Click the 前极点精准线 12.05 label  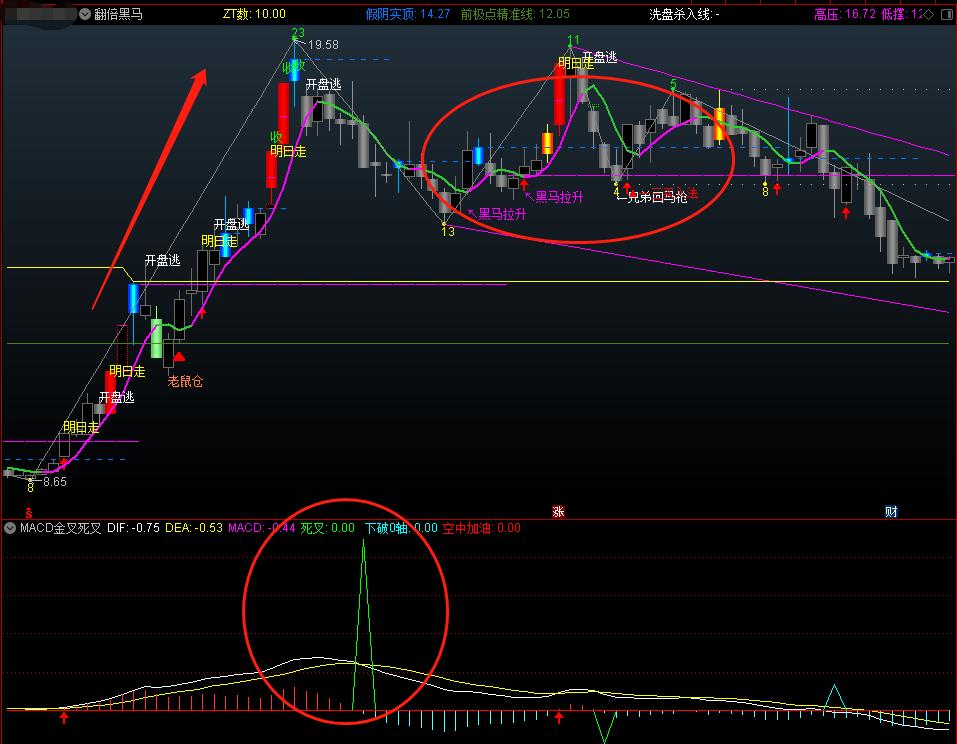coord(515,15)
